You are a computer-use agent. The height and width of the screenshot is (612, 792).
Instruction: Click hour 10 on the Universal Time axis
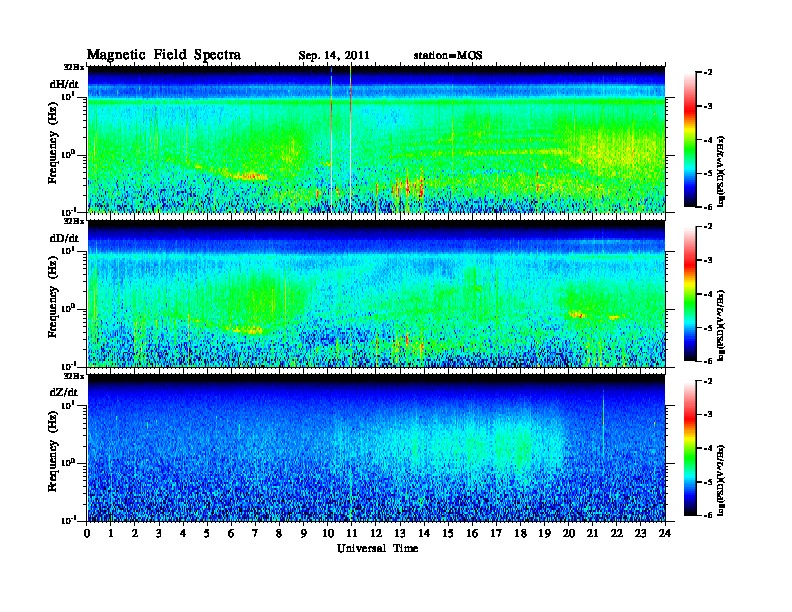pos(327,533)
